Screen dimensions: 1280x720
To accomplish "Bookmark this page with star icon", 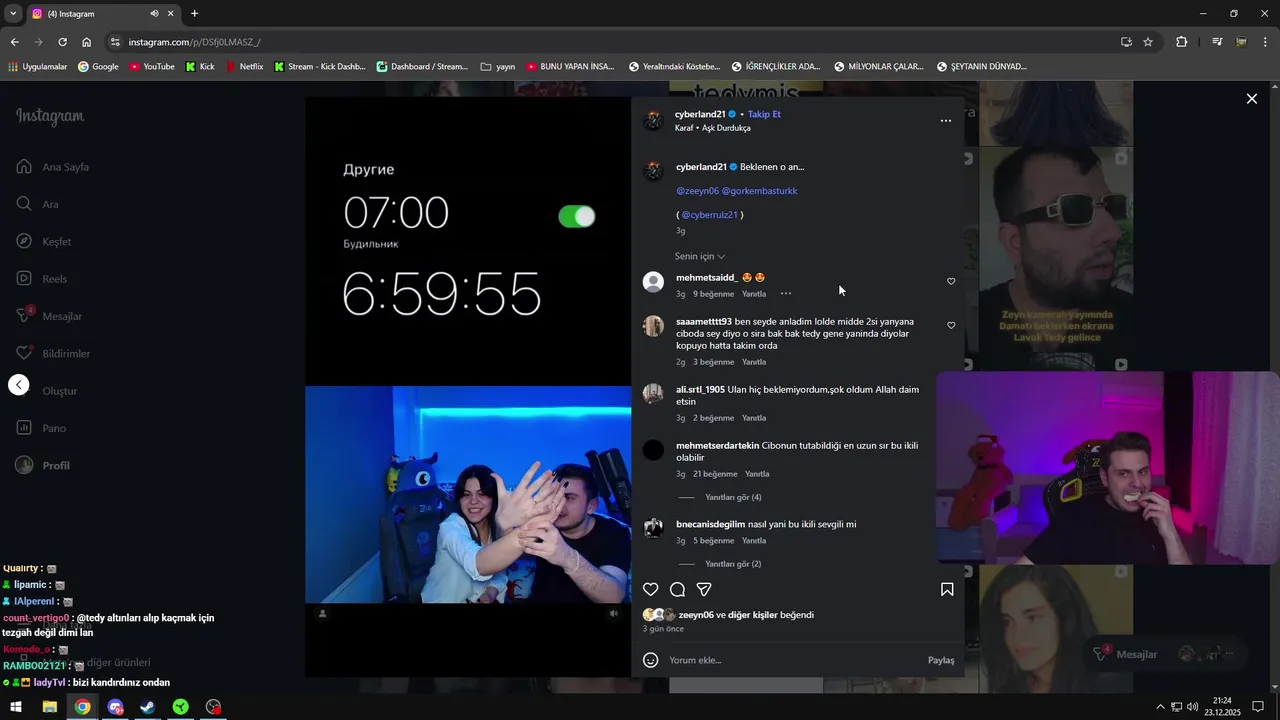I will [1148, 42].
